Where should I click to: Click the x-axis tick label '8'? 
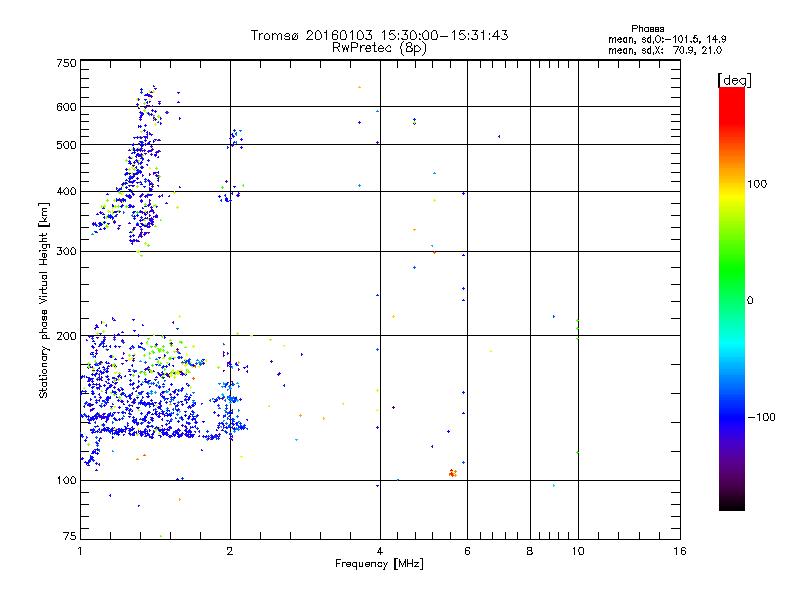[530, 551]
